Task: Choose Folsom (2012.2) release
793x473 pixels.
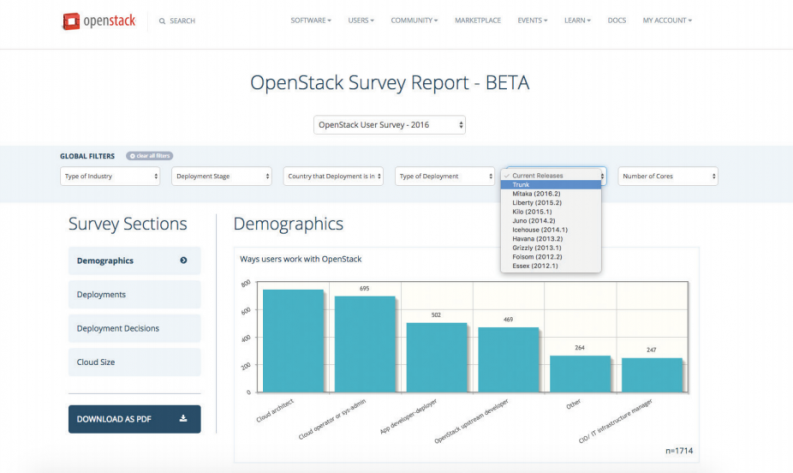Action: coord(551,257)
